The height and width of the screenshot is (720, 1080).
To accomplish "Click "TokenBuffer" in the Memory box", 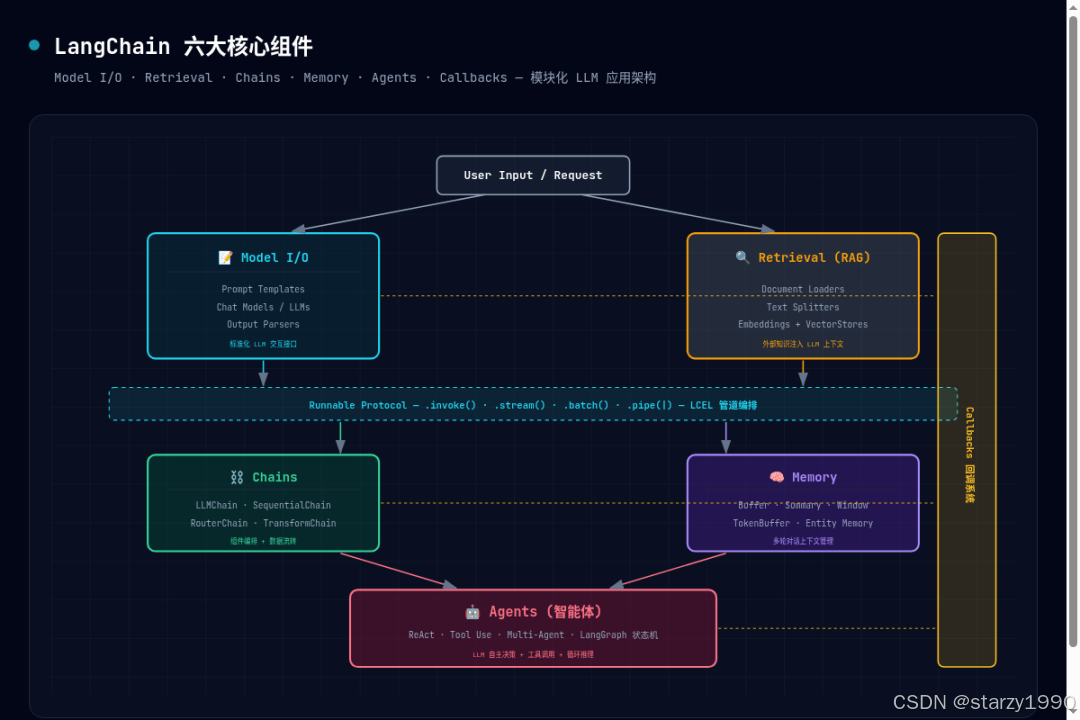I will click(x=761, y=523).
